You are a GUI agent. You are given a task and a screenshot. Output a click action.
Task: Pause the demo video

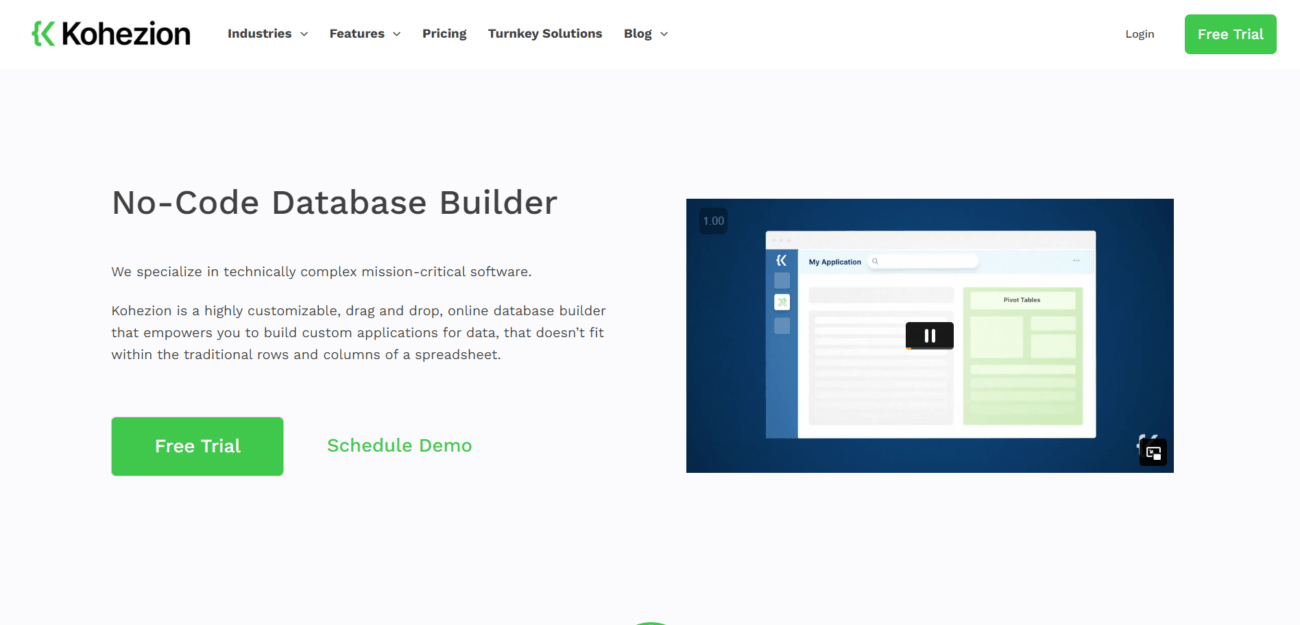pyautogui.click(x=929, y=336)
